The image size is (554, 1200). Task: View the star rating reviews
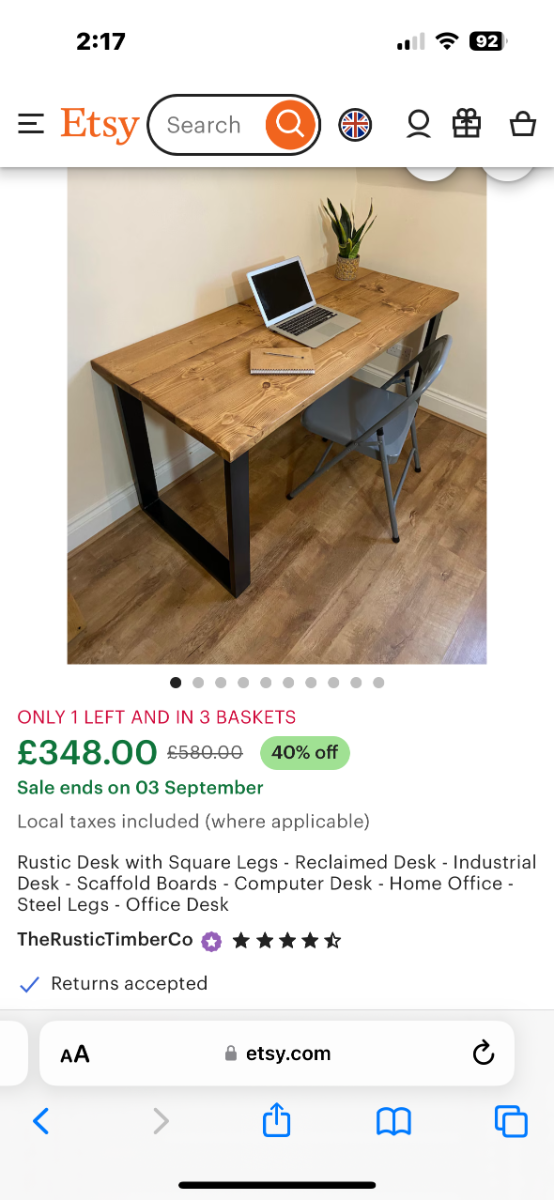pos(287,941)
